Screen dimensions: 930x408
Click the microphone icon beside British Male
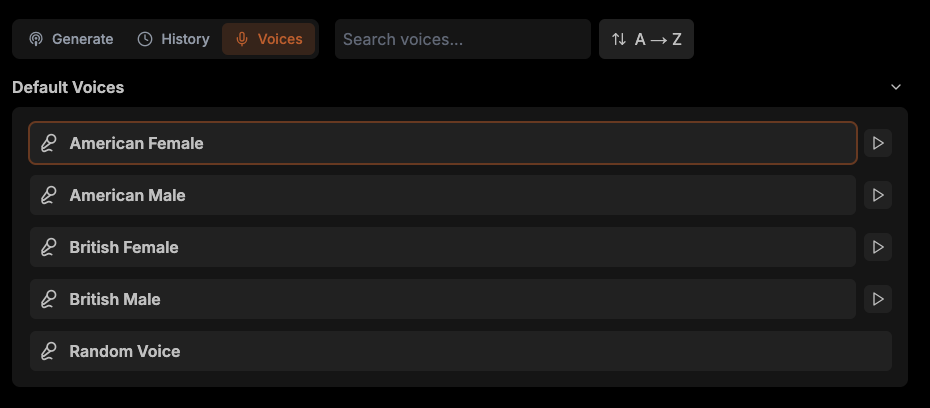[x=48, y=299]
